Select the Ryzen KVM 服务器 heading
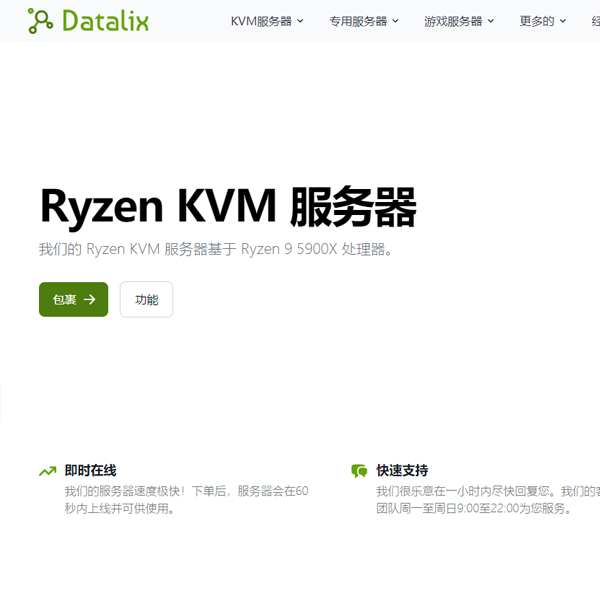600x600 pixels. [228, 207]
